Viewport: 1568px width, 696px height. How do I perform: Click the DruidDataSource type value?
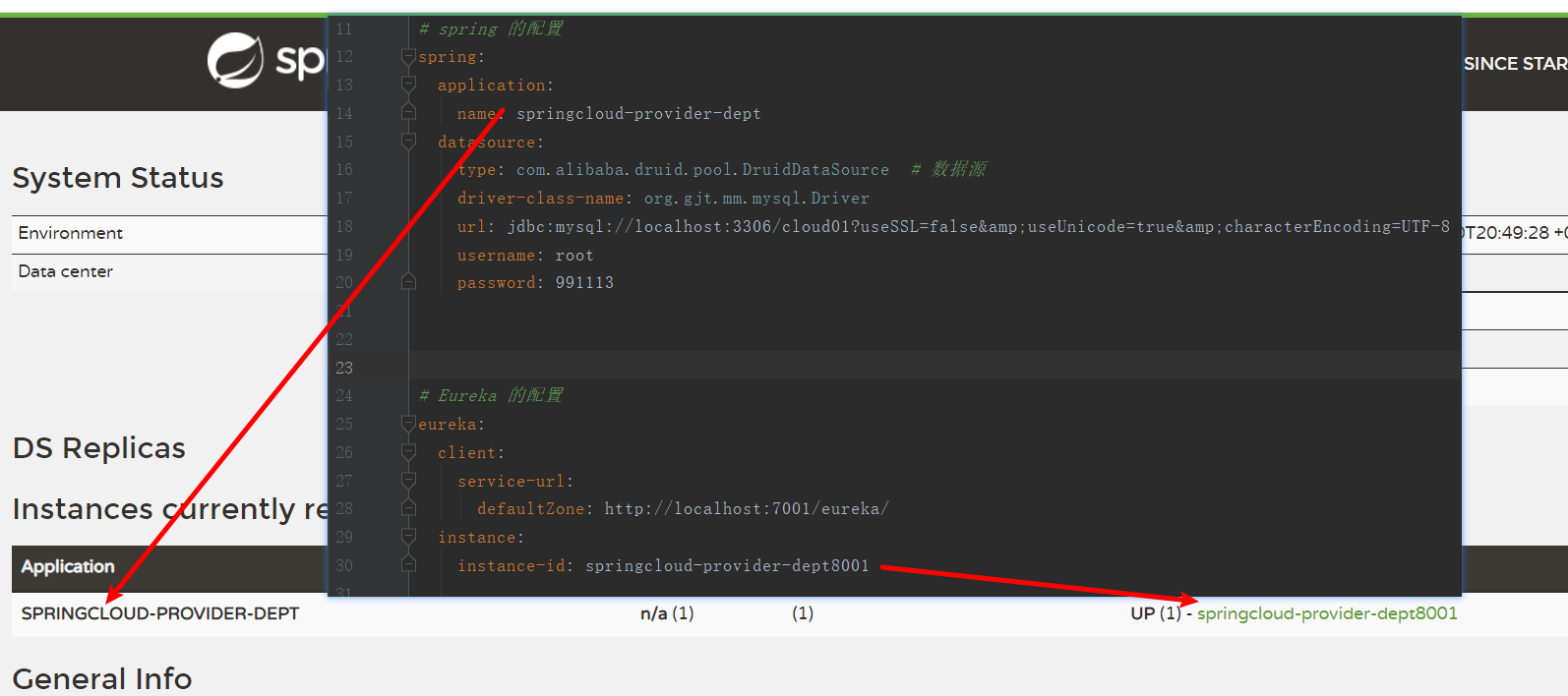click(x=702, y=170)
